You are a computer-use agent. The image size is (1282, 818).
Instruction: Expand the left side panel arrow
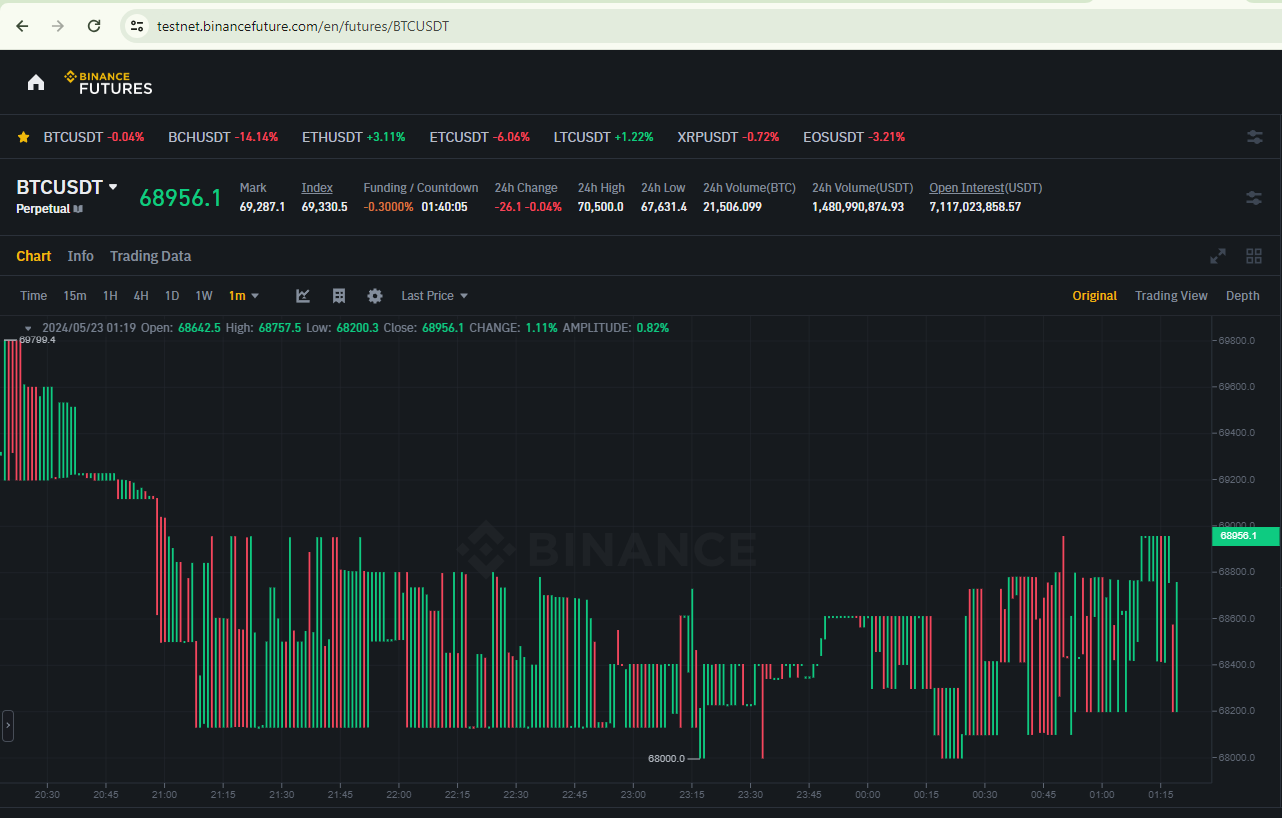click(x=8, y=725)
